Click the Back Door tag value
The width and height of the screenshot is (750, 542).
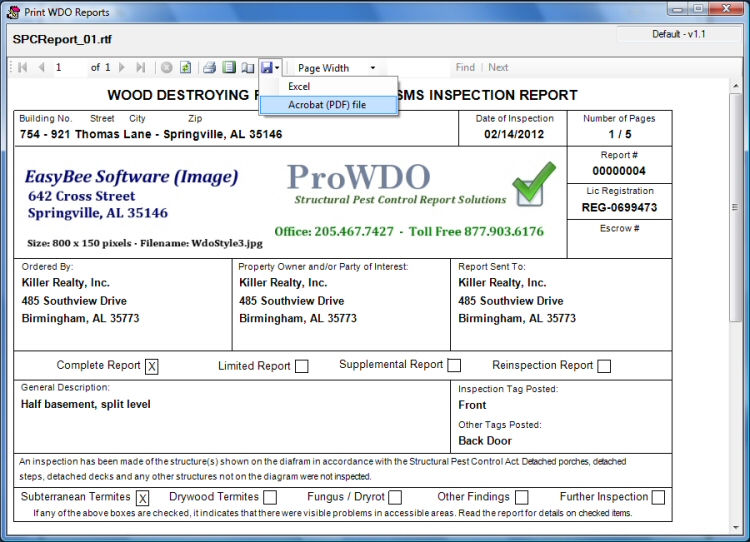[x=485, y=441]
